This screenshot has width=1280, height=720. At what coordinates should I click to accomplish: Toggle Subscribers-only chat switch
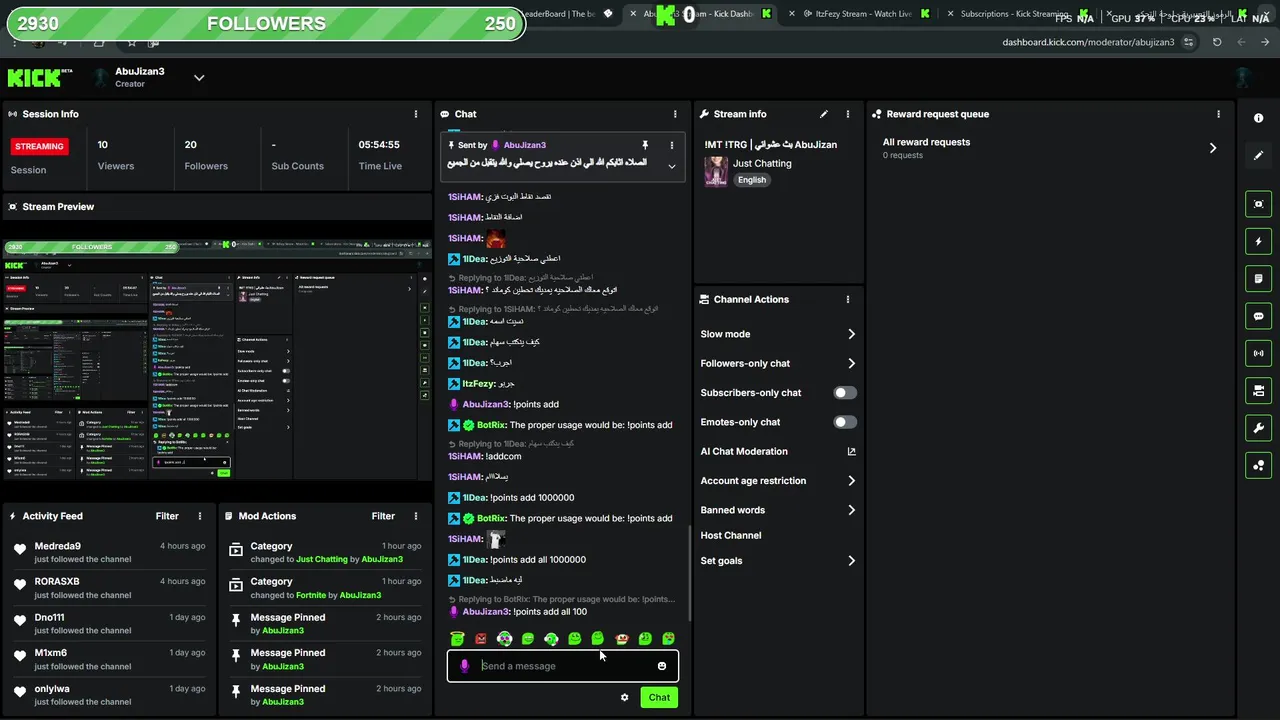(x=845, y=393)
